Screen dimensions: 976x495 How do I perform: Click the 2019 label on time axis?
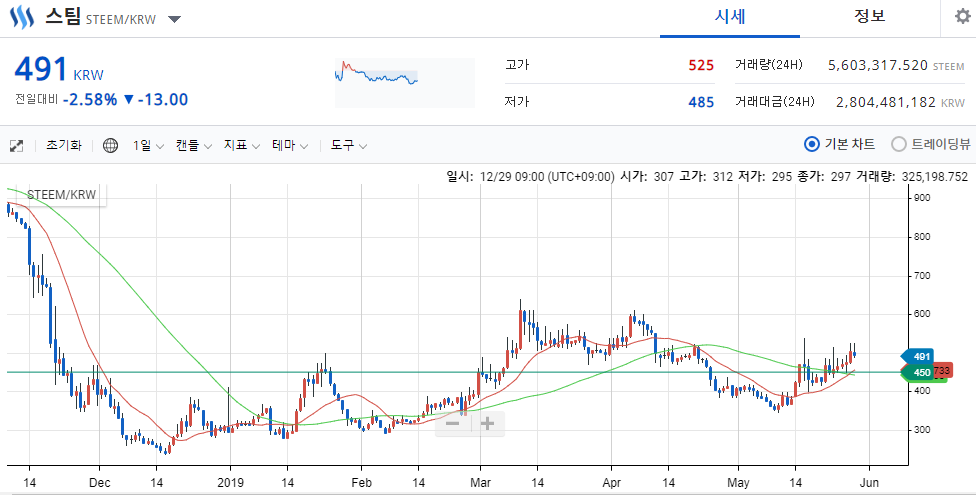[x=230, y=483]
